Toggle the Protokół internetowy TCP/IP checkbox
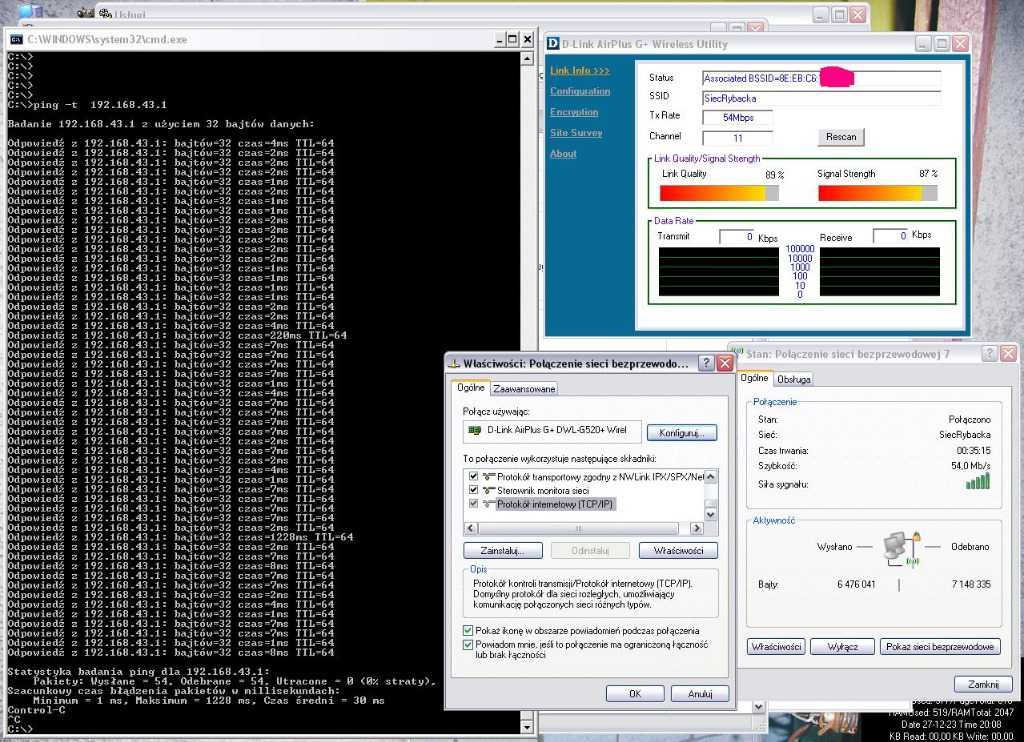This screenshot has width=1024, height=742. 473,504
